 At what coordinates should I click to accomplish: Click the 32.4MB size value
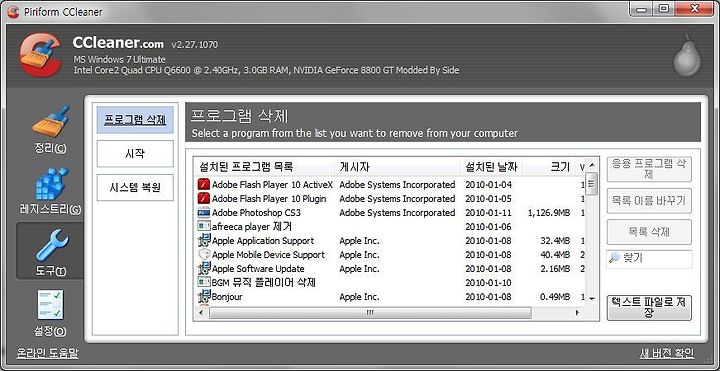(556, 241)
